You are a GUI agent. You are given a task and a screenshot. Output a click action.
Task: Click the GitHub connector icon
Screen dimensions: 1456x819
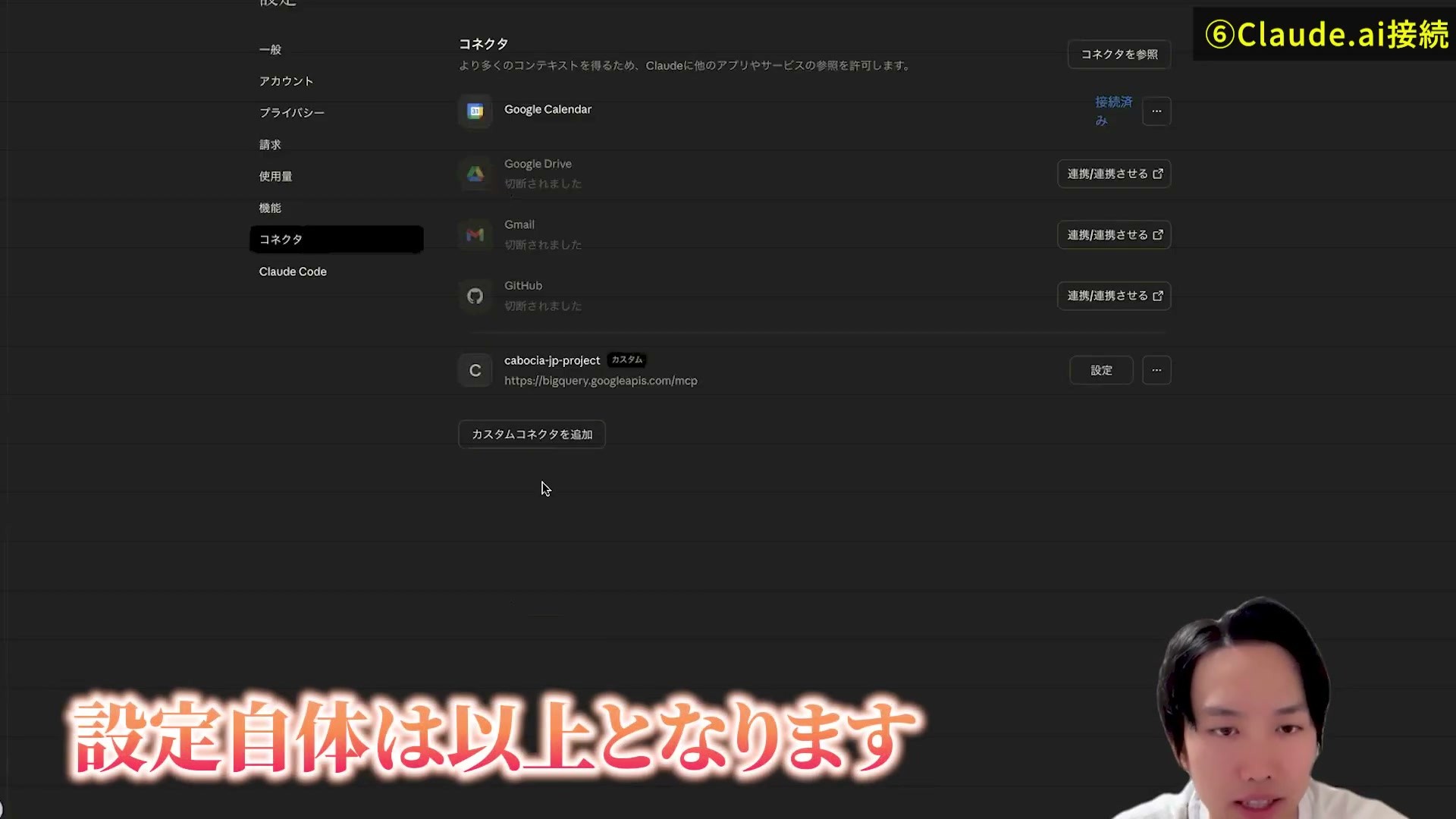[x=475, y=296]
